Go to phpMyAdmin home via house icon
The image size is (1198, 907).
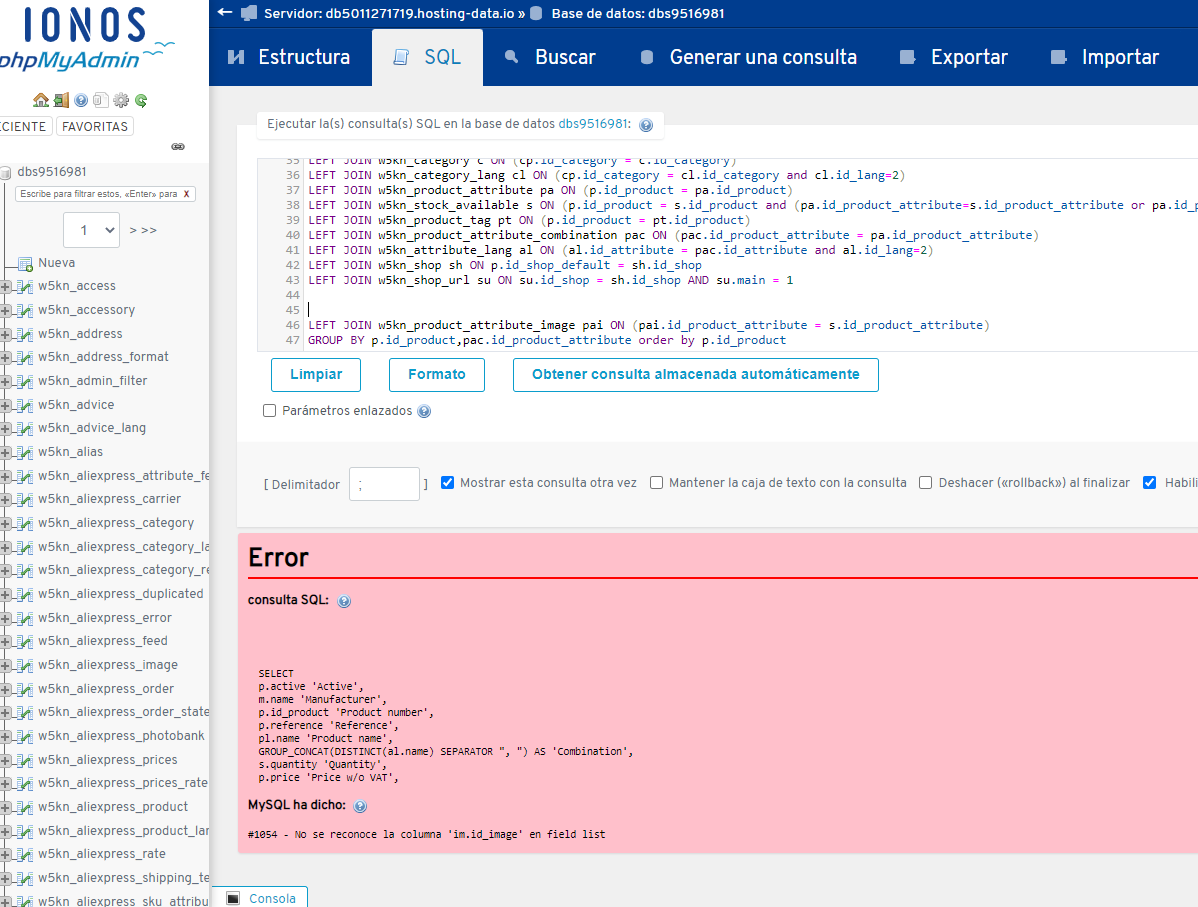pos(40,100)
